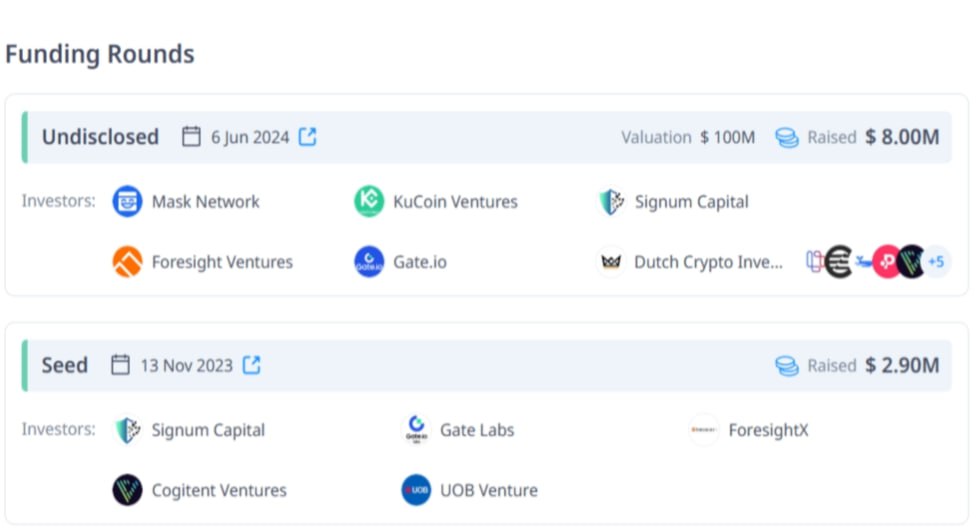Screen dimensions: 979x529
Task: Select the Undisclosed round header
Action: point(487,137)
